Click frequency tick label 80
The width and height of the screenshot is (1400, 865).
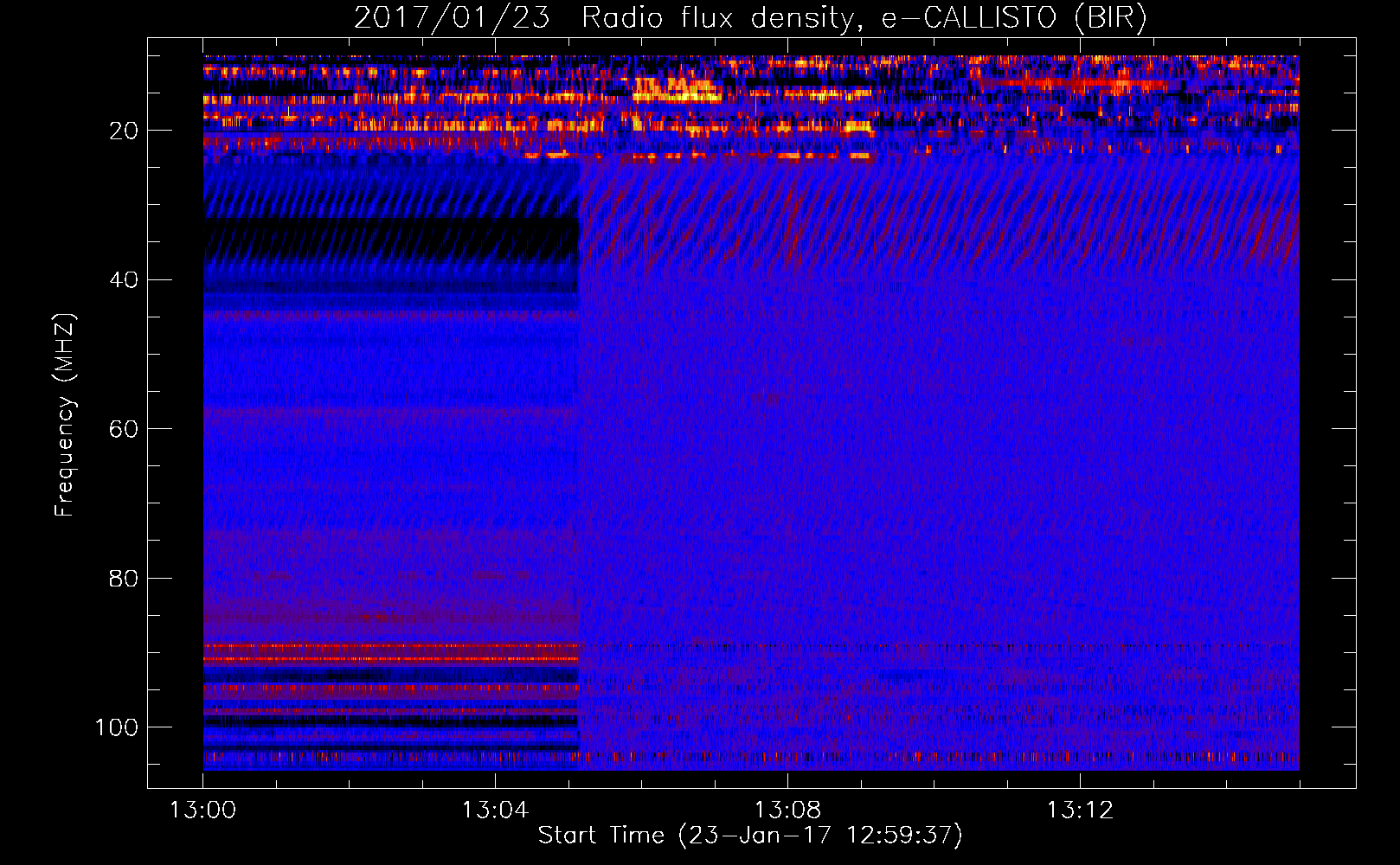[x=124, y=578]
